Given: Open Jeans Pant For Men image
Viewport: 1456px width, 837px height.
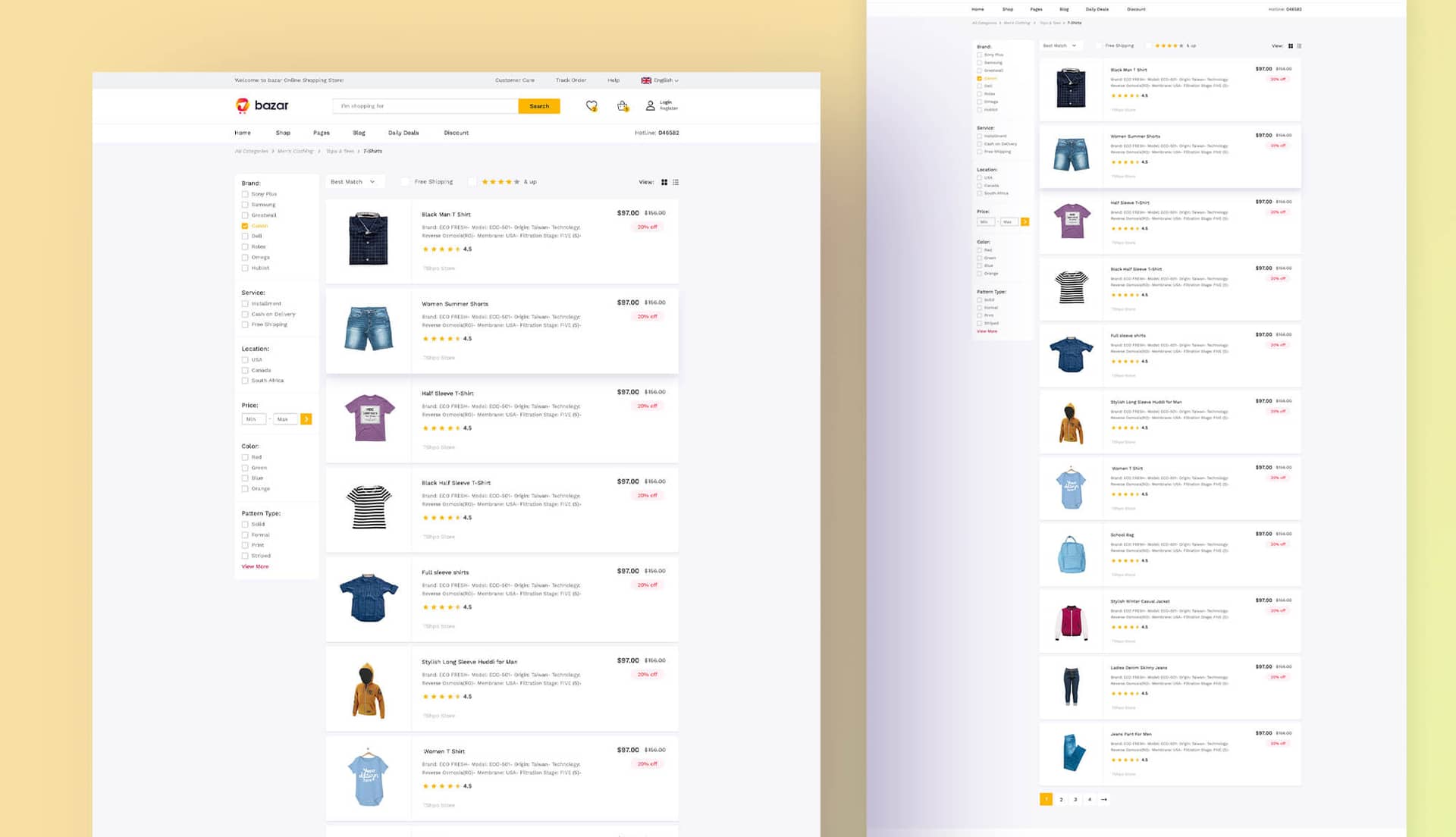Looking at the screenshot, I should coord(1074,753).
